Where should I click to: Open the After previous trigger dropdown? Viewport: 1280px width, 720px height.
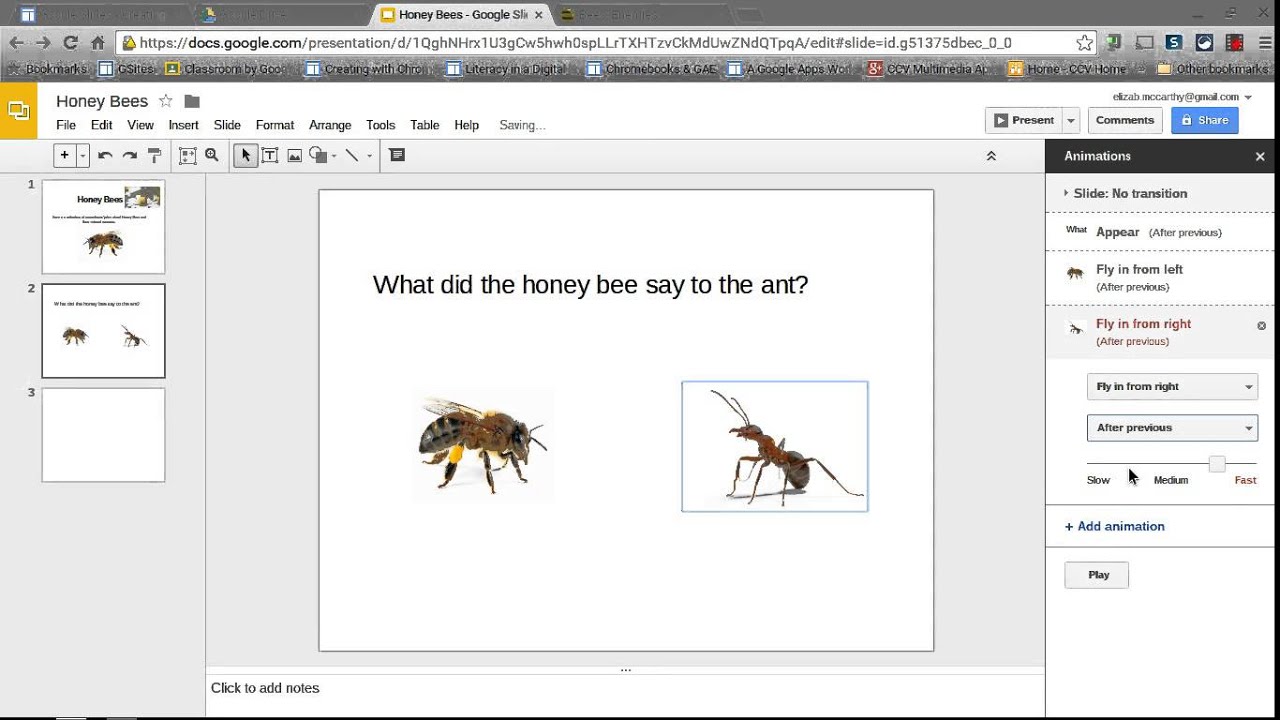(x=1172, y=427)
